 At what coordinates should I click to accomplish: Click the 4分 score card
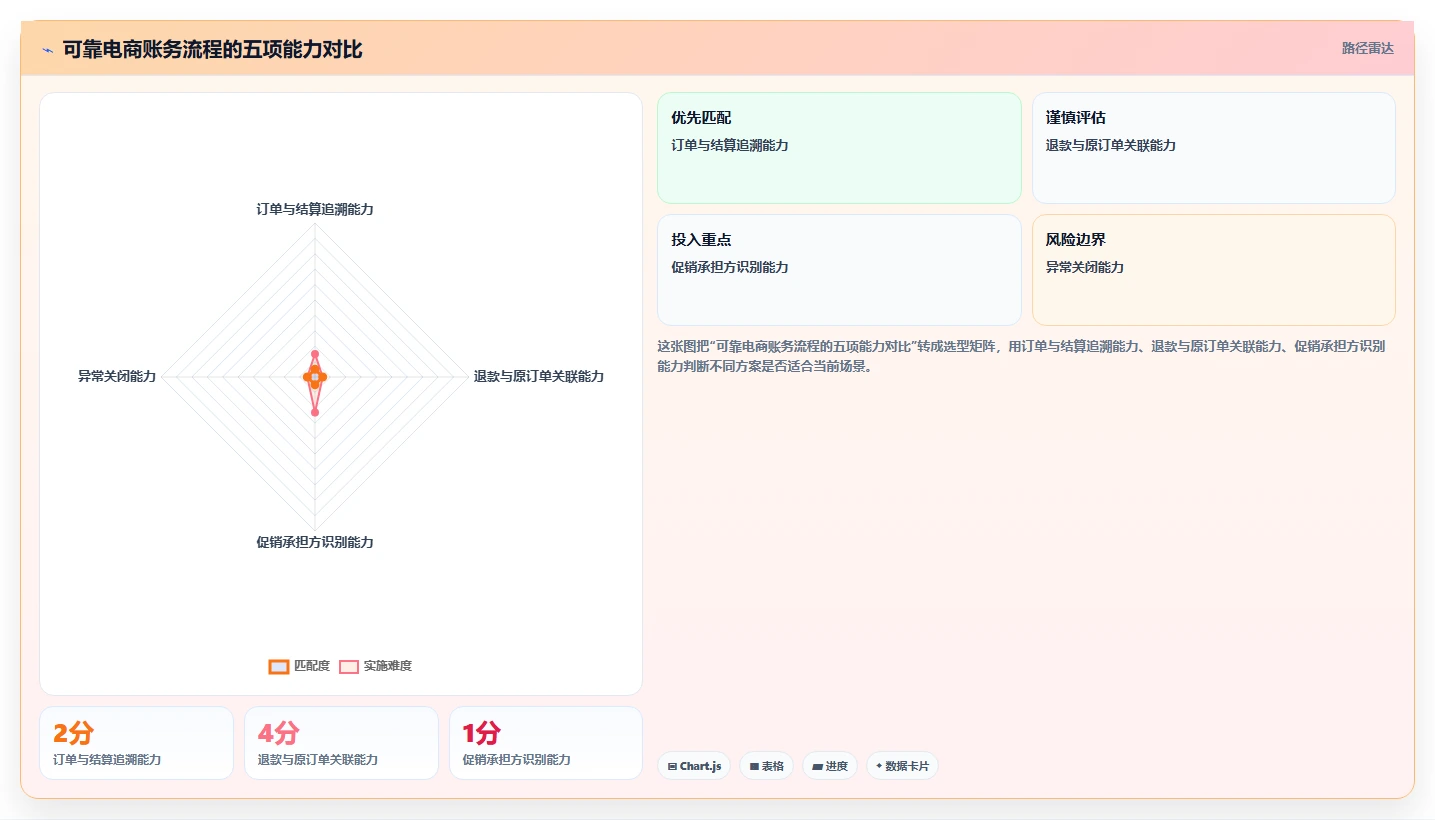341,743
